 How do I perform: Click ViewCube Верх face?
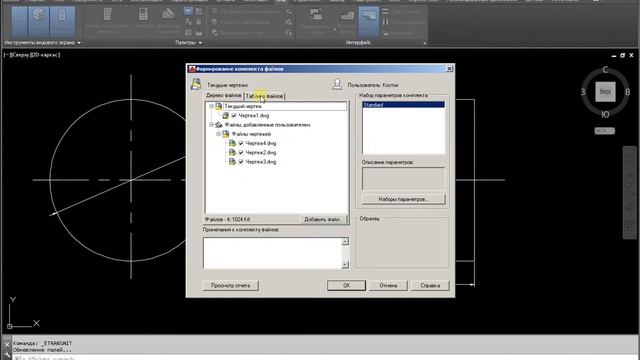pyautogui.click(x=605, y=91)
